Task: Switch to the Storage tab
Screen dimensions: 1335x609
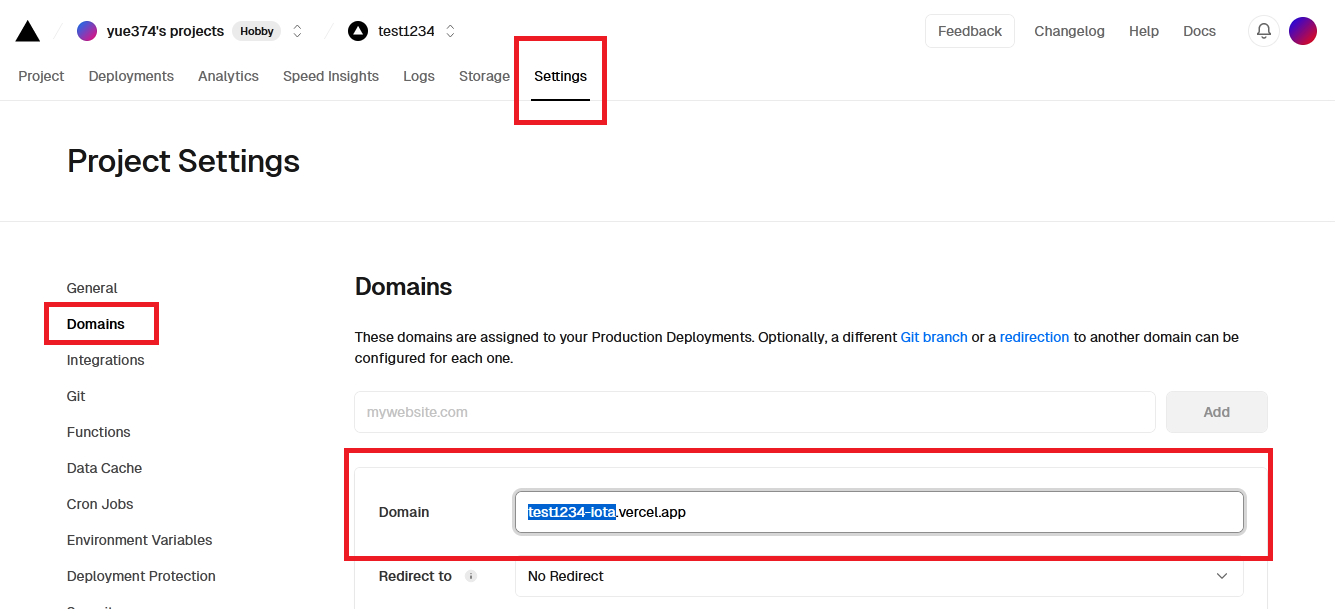Action: [x=484, y=76]
